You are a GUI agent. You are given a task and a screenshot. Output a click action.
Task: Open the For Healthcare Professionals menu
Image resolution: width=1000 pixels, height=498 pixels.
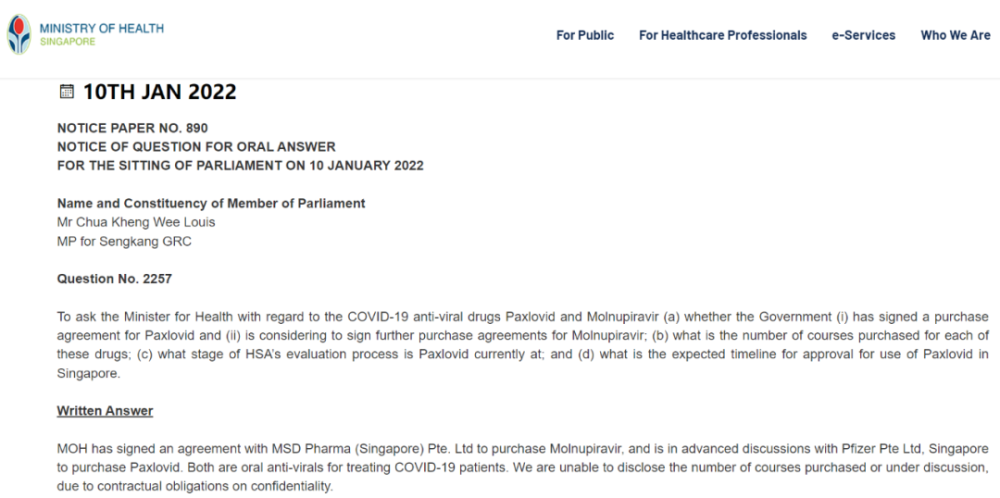(723, 36)
